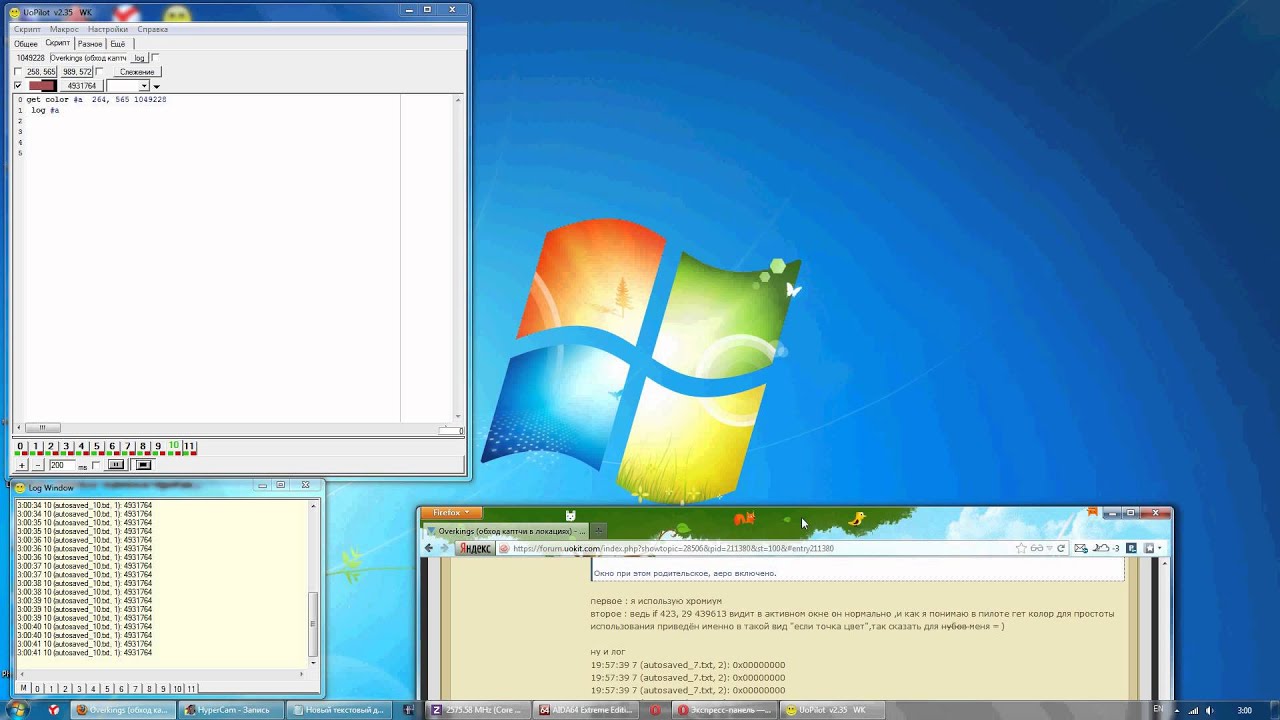Click the weather cloud -3 icon
Screen dimensions: 1280x720
pyautogui.click(x=1106, y=548)
